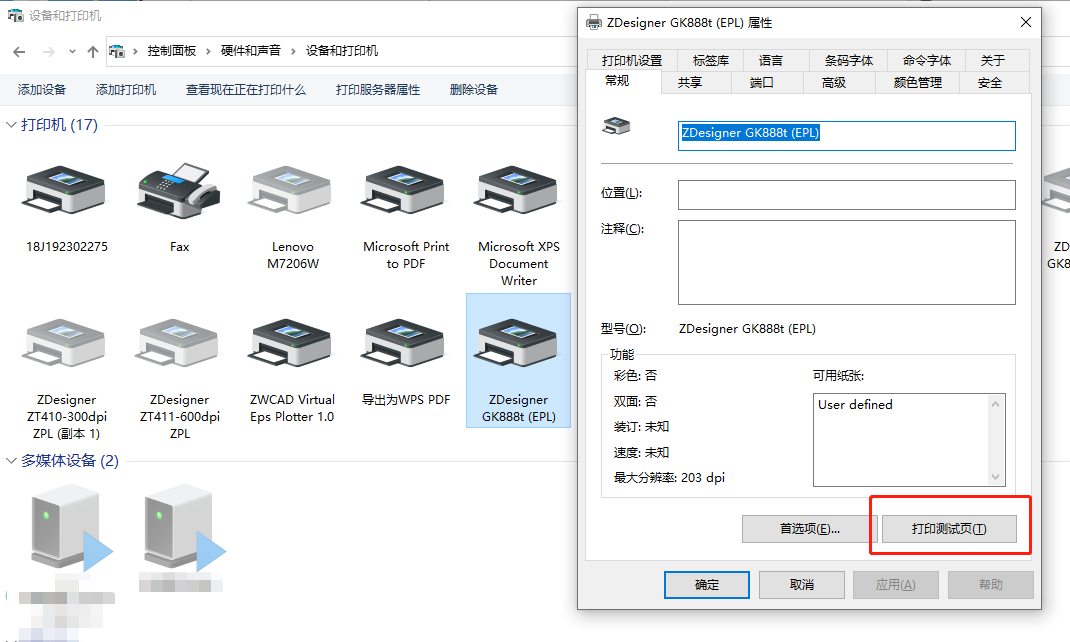Collapse the 多媒体设备 (2) group
The height and width of the screenshot is (642, 1070).
point(11,461)
